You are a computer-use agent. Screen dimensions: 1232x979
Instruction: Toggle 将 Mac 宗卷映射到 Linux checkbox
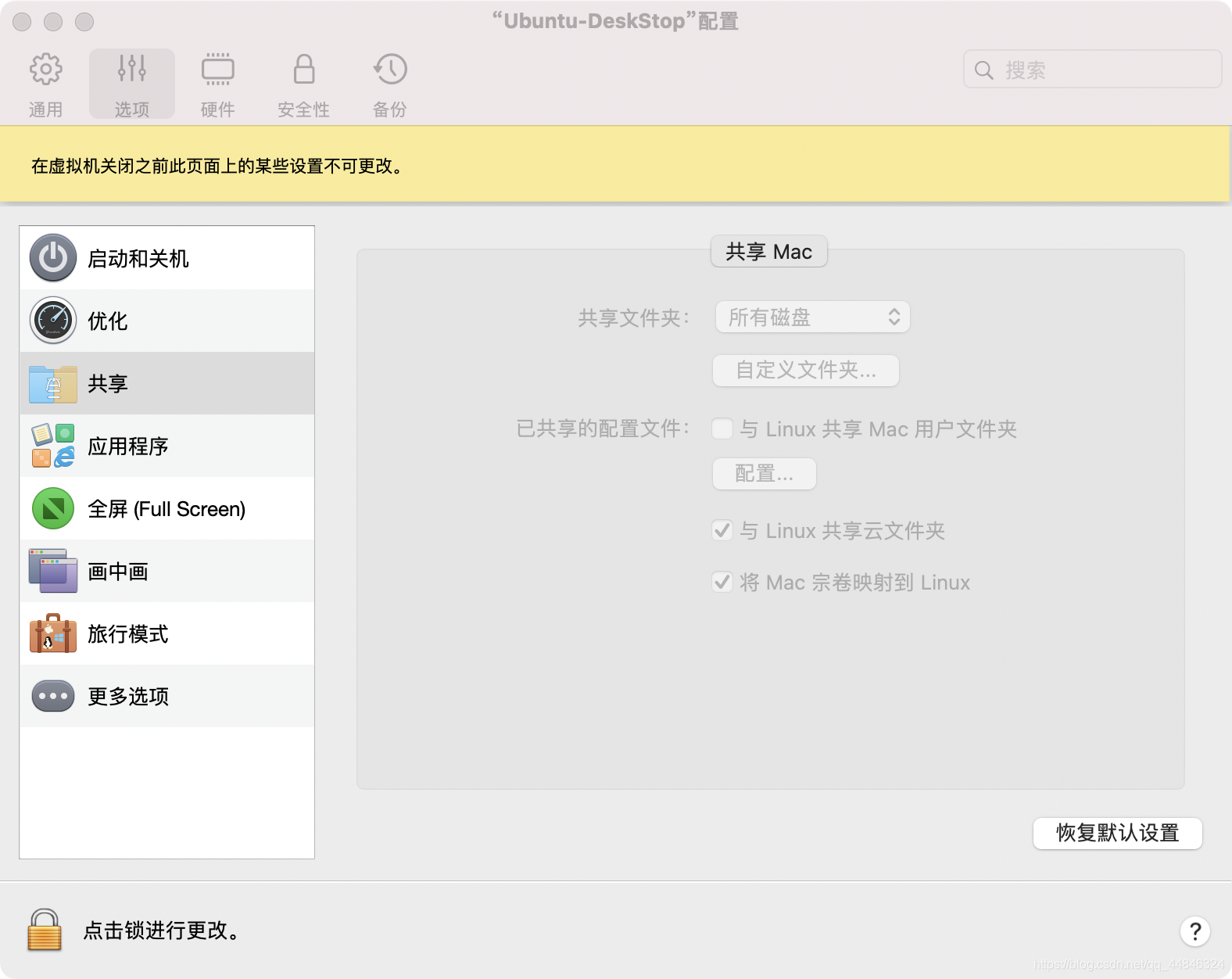click(x=722, y=582)
